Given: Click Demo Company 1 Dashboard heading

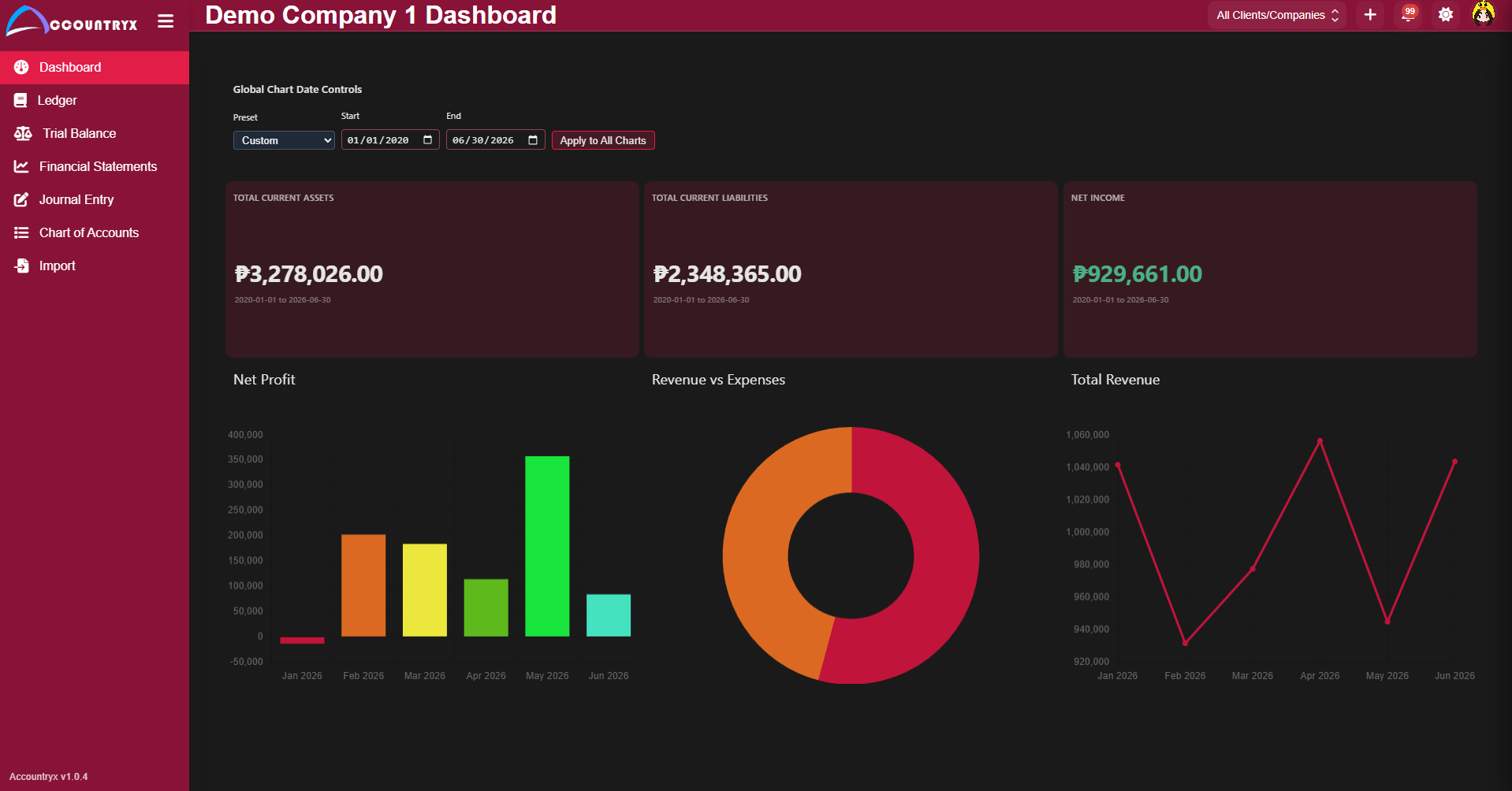Looking at the screenshot, I should click(x=381, y=15).
